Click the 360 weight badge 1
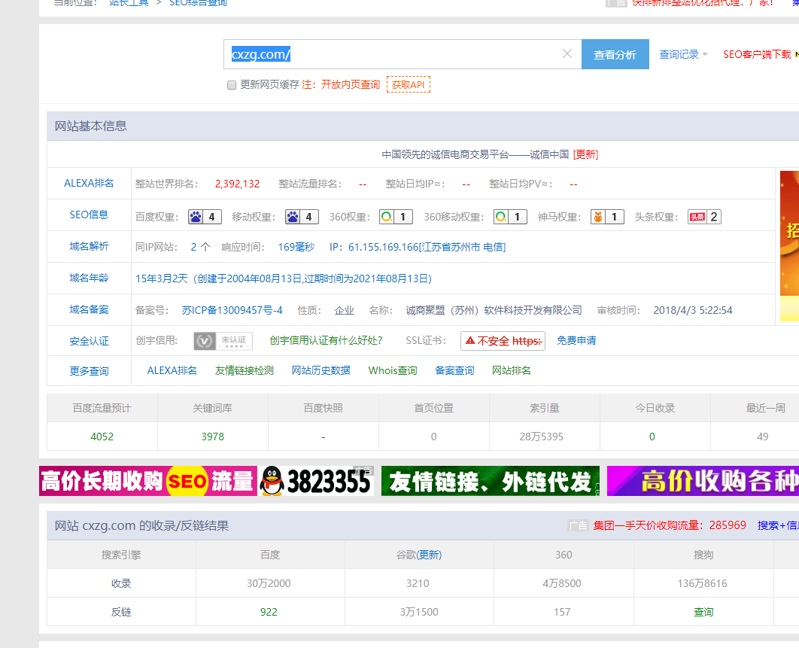 [x=396, y=217]
